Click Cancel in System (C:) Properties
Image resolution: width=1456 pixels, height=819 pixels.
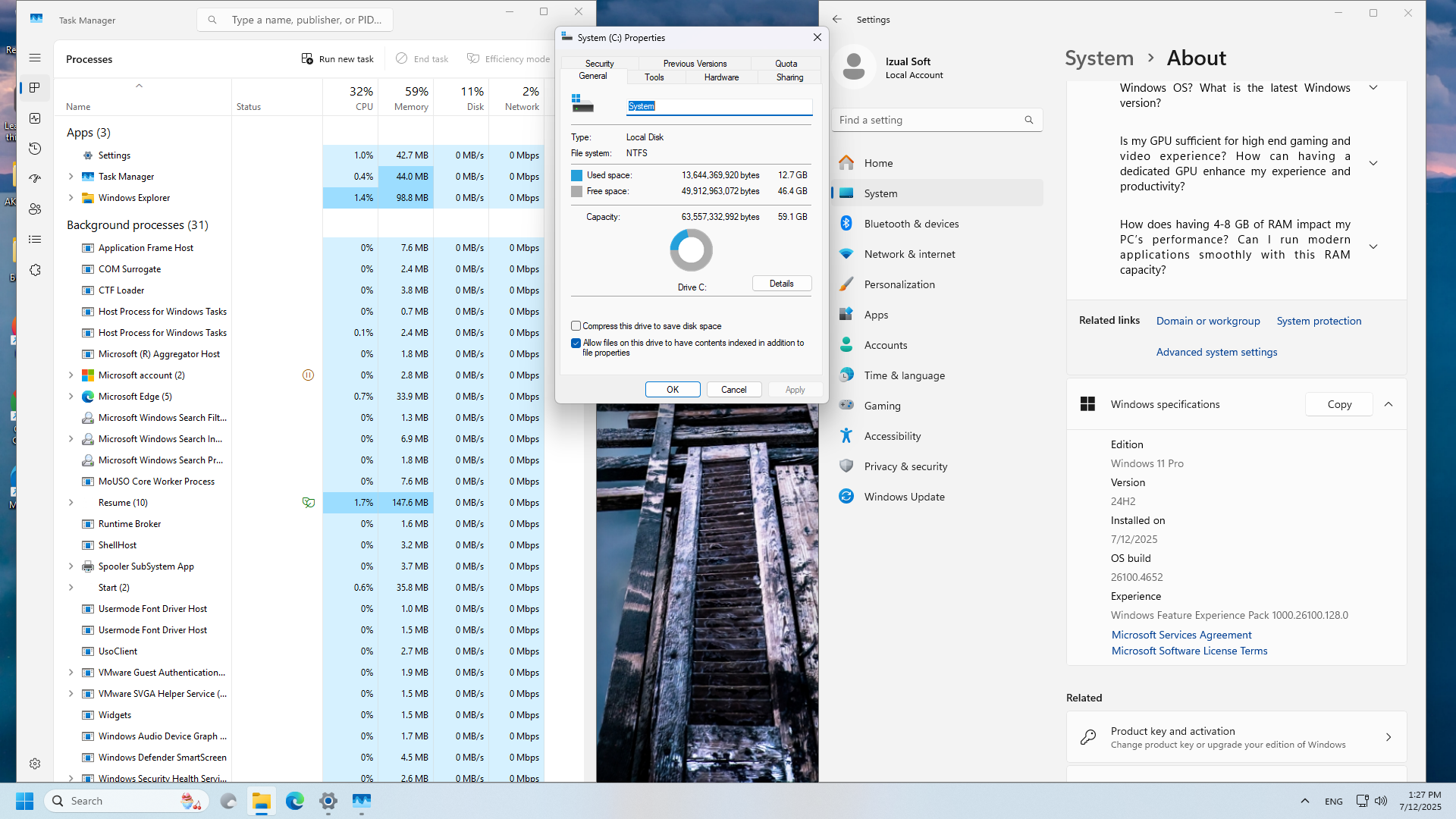pos(733,389)
